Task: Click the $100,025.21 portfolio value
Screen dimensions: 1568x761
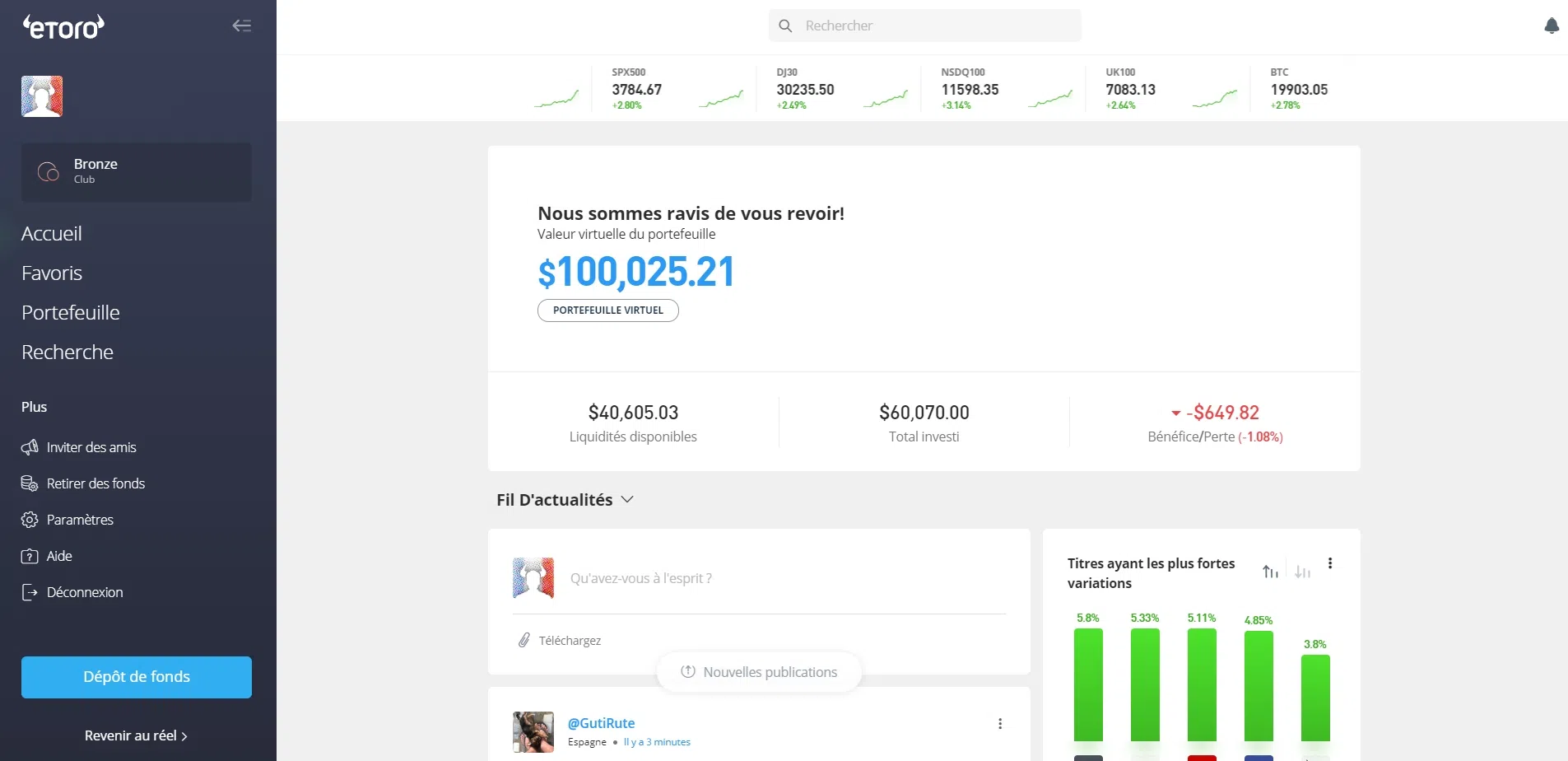Action: coord(636,272)
